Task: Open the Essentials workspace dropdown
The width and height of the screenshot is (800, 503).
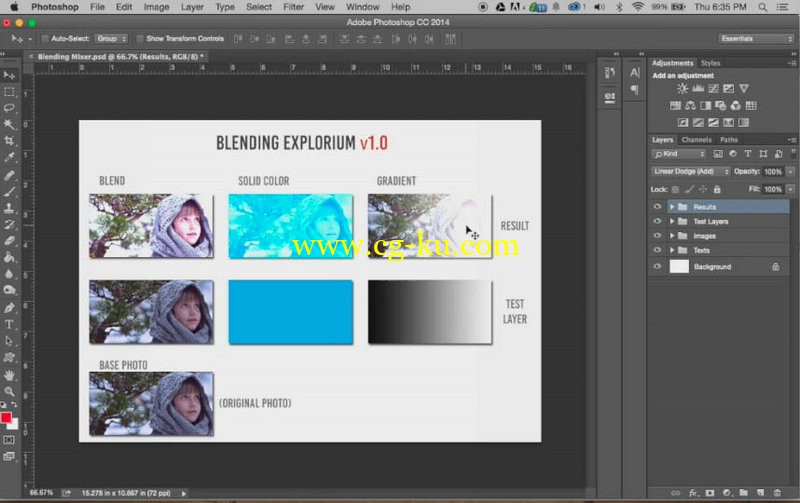Action: (756, 39)
